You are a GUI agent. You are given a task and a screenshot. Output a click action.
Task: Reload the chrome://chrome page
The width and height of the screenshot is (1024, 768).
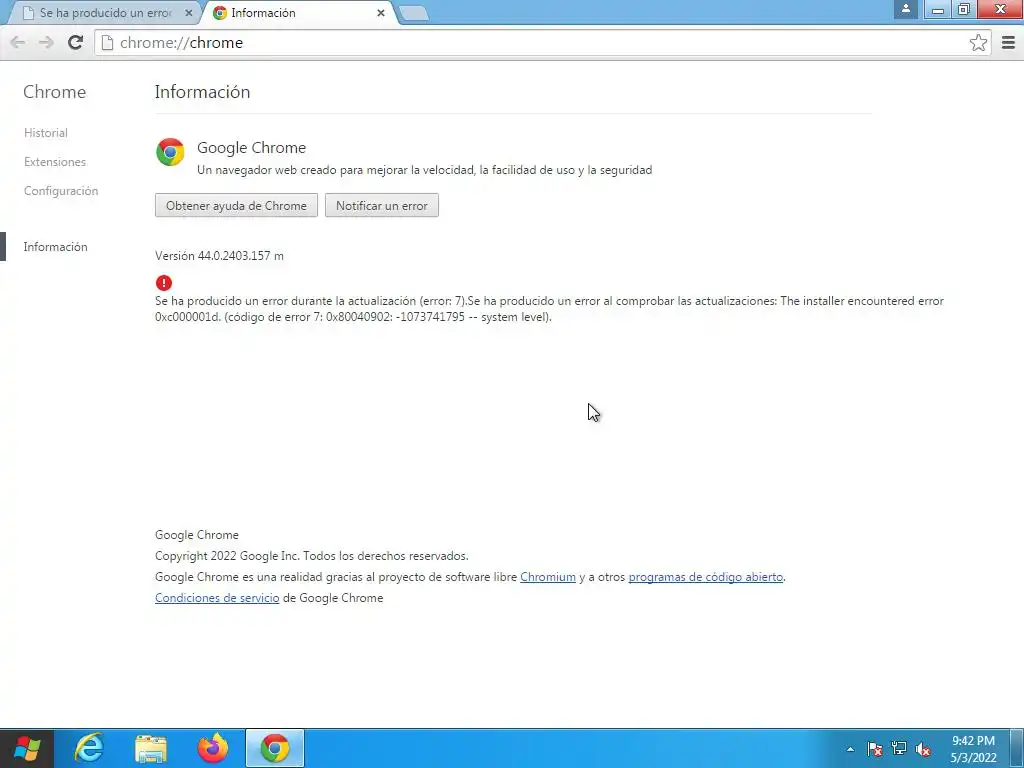(x=76, y=42)
